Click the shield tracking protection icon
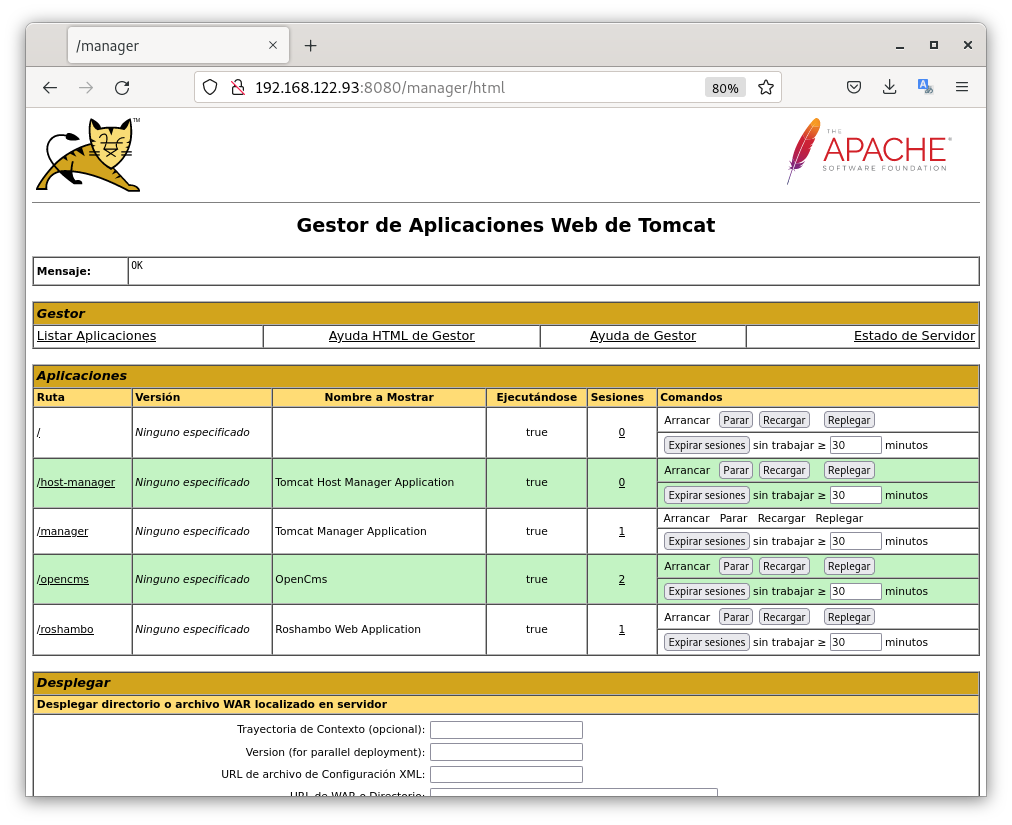 click(x=210, y=88)
